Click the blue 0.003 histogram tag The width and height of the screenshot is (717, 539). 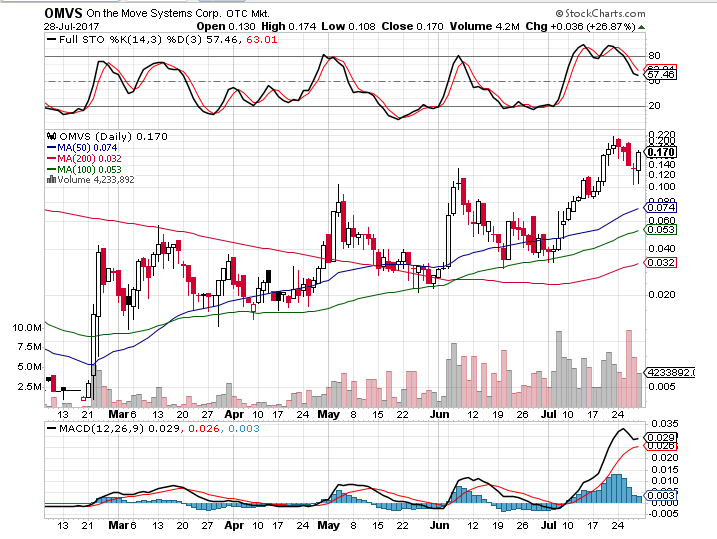coord(661,495)
